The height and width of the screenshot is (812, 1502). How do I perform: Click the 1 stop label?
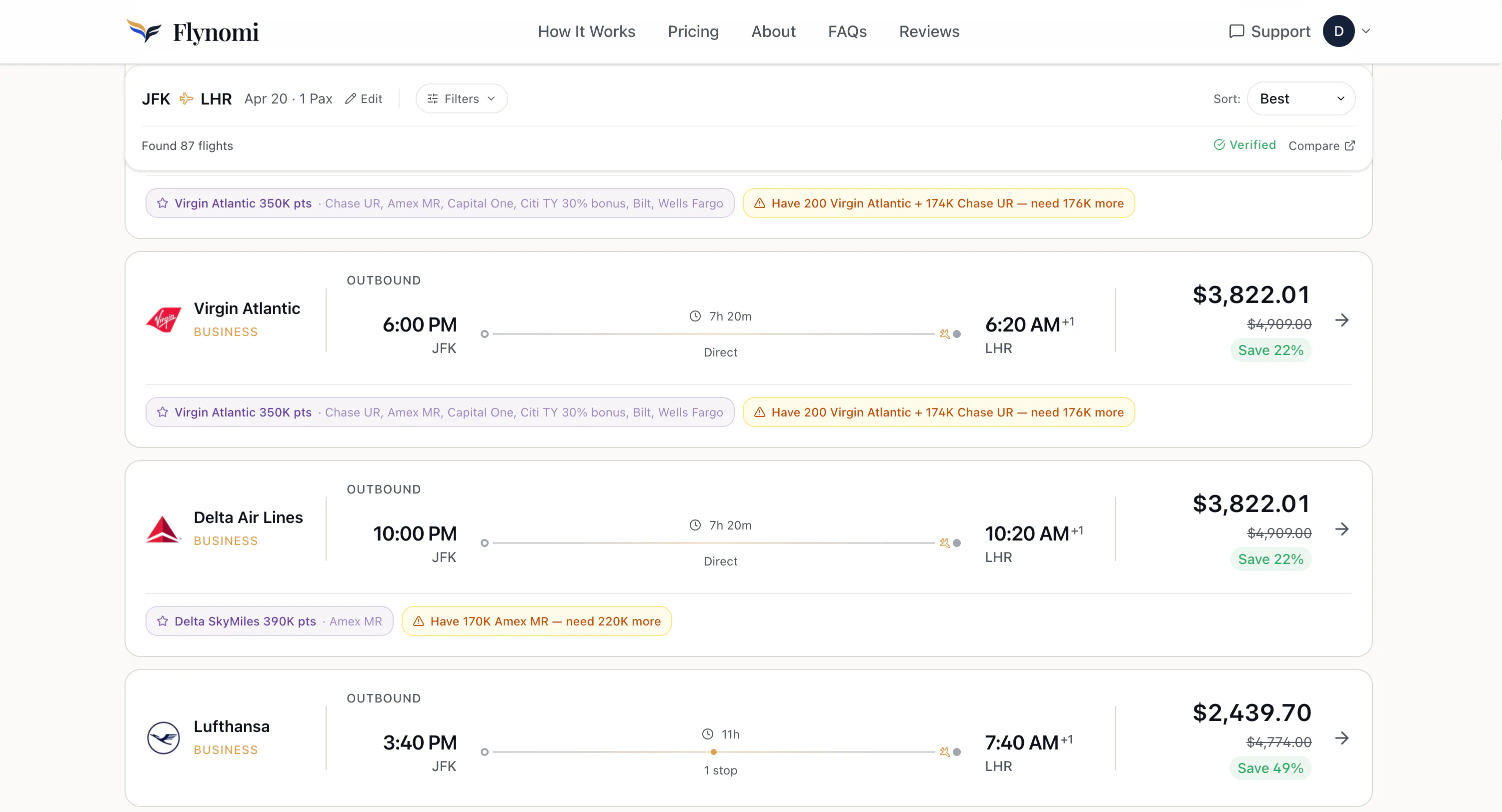pos(721,770)
